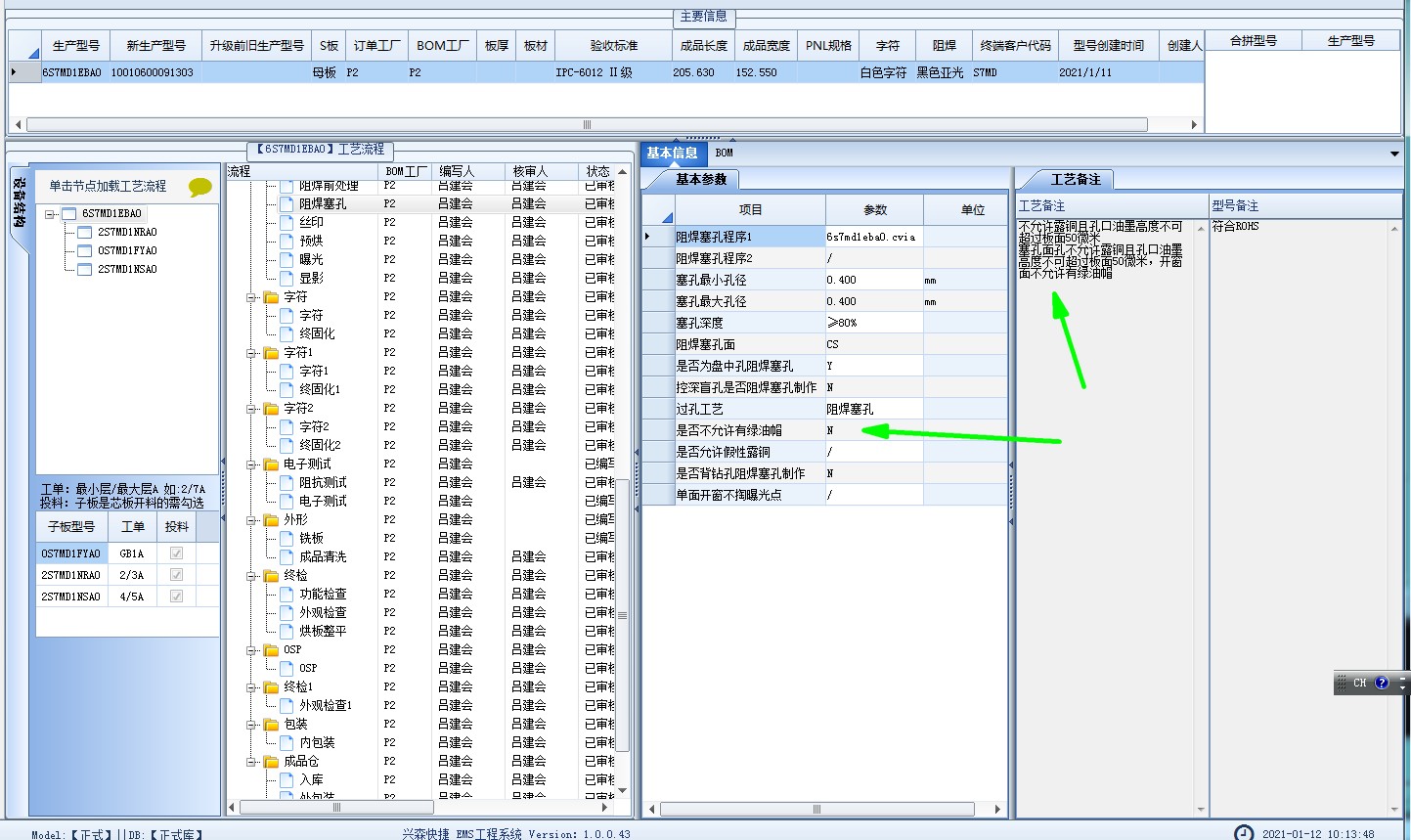Image resolution: width=1411 pixels, height=840 pixels.
Task: Select the 外观检查1 process step
Action: tap(326, 706)
